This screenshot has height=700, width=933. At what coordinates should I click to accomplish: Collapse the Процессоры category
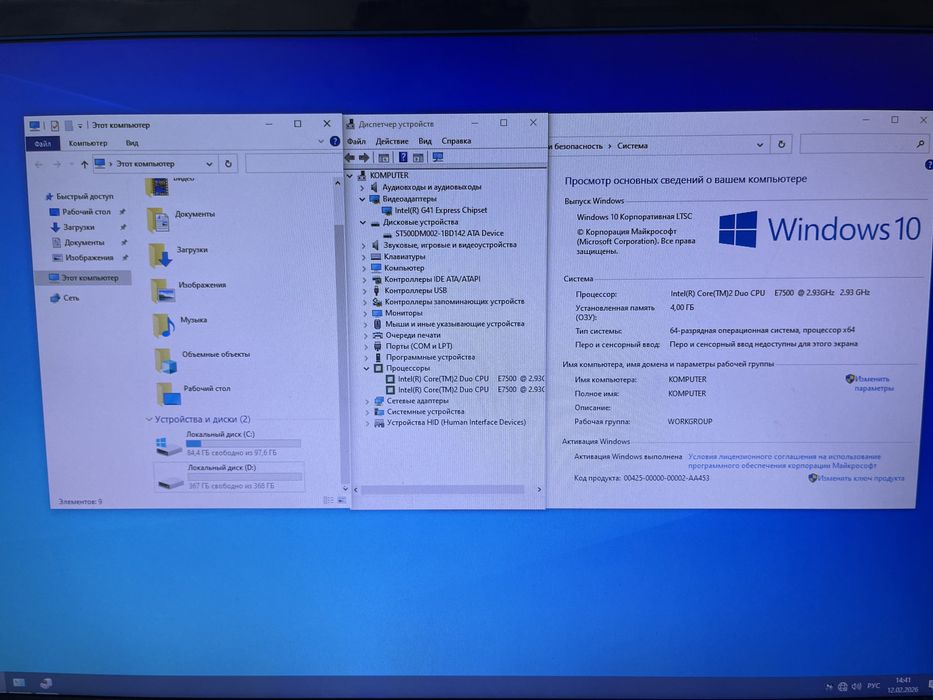367,368
